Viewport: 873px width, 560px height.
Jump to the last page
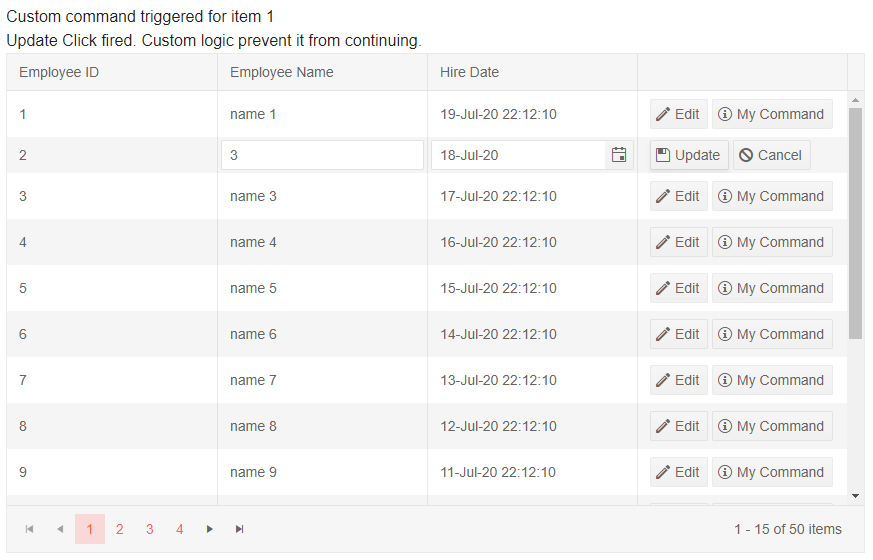239,529
